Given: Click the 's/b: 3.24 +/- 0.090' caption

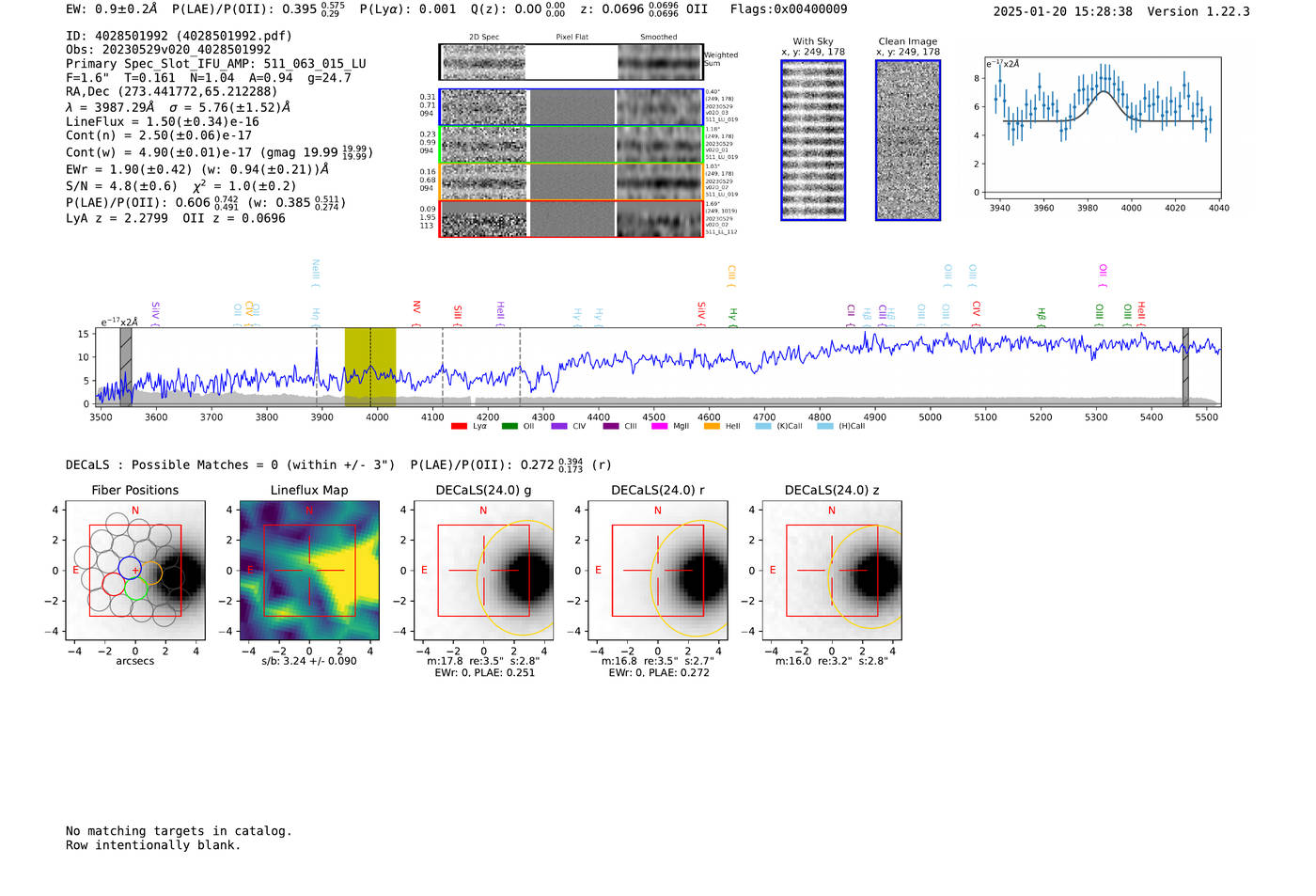Looking at the screenshot, I should coord(309,661).
